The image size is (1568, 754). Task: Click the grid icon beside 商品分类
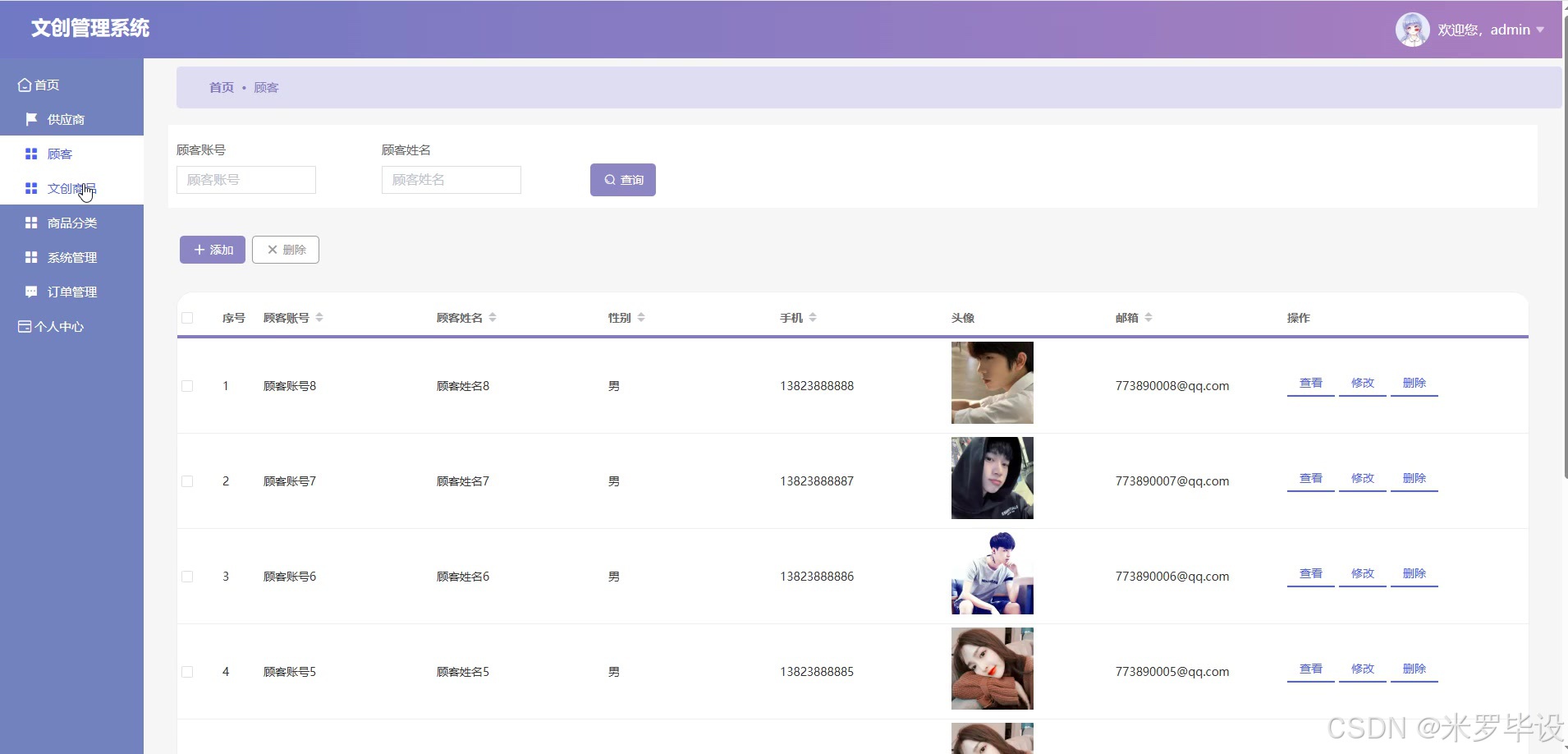[31, 223]
